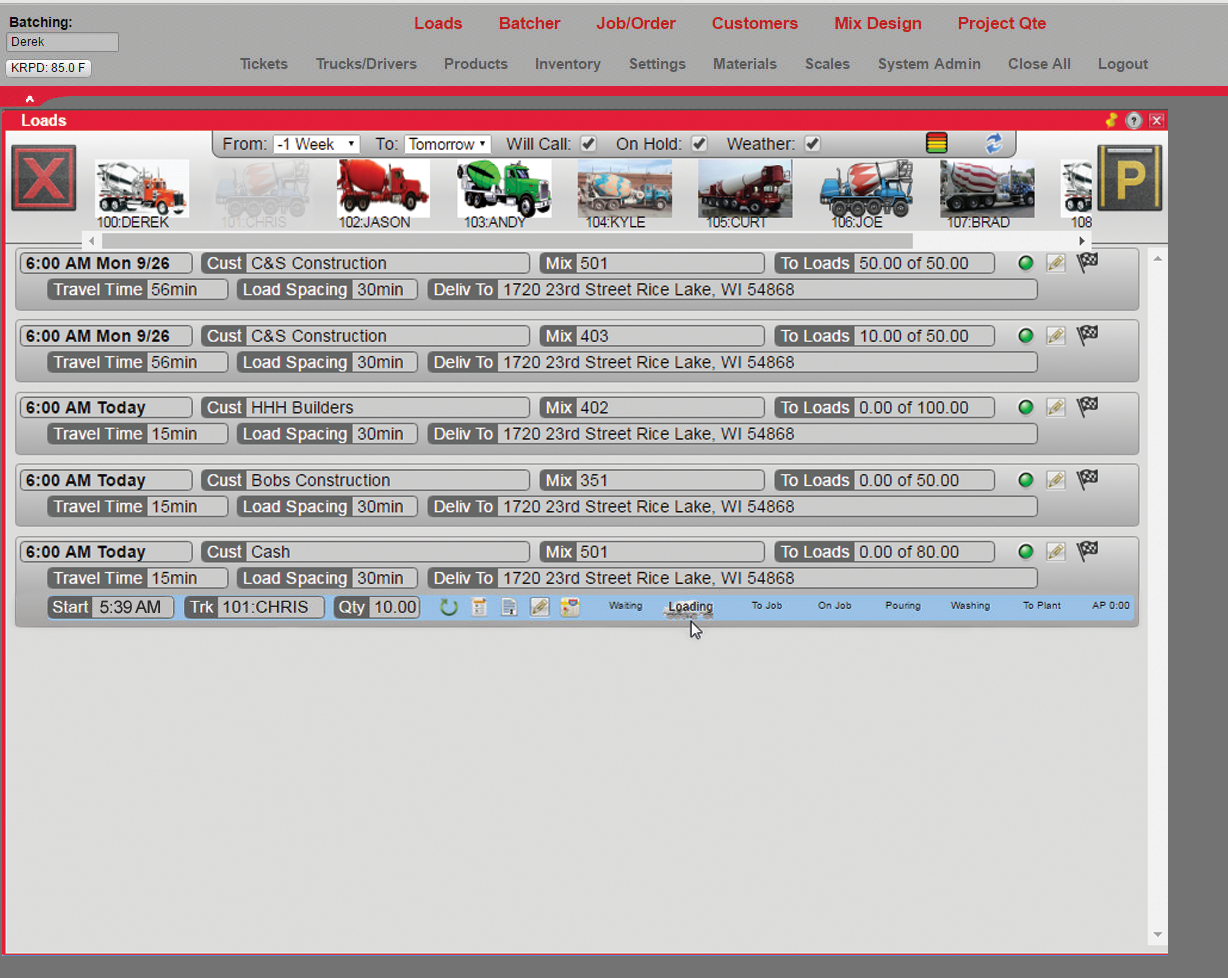Screen dimensions: 1228x978
Task: Click checkered flag for C&S Mix 403 order
Action: 1087,334
